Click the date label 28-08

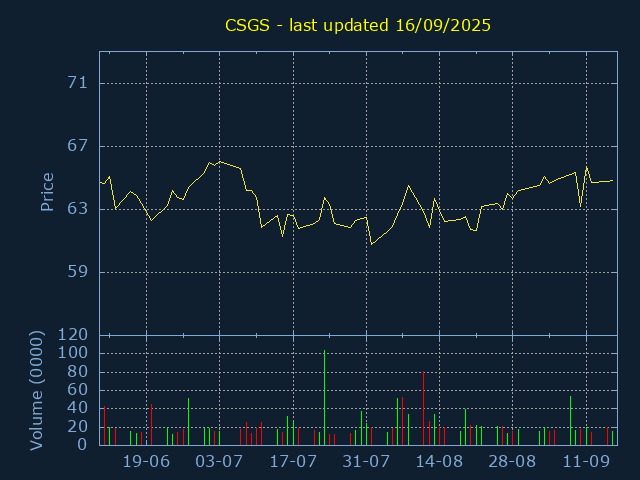click(x=513, y=462)
